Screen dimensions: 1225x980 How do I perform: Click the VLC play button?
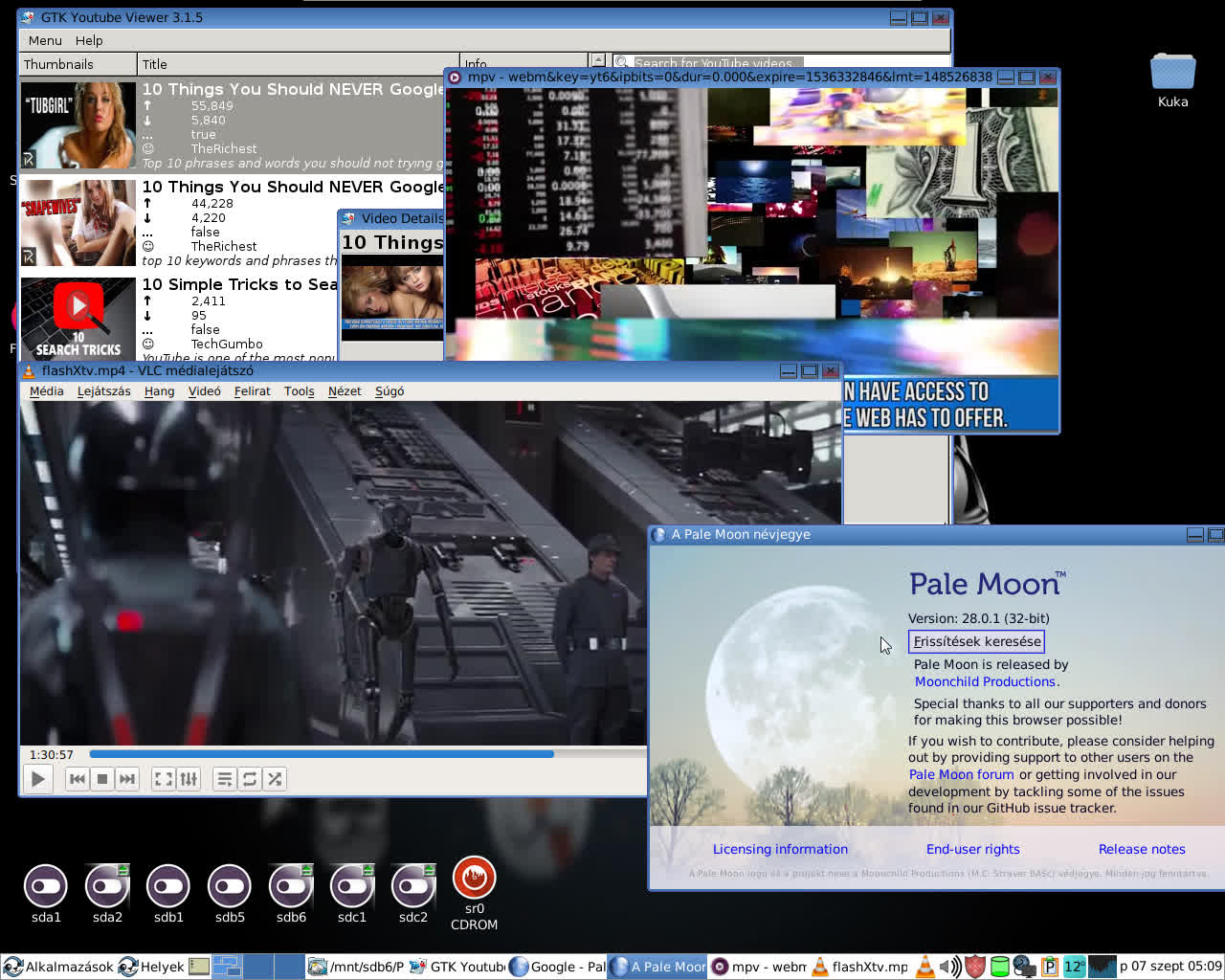pyautogui.click(x=37, y=779)
